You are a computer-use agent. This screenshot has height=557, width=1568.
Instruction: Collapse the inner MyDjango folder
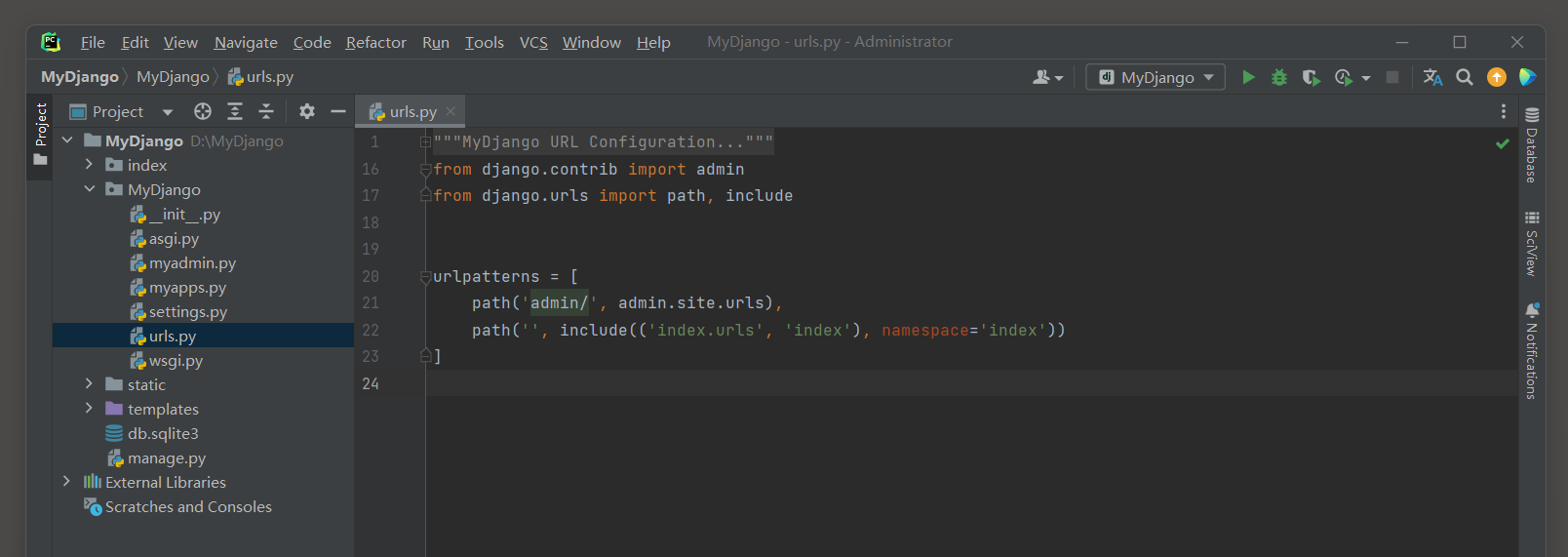coord(89,189)
